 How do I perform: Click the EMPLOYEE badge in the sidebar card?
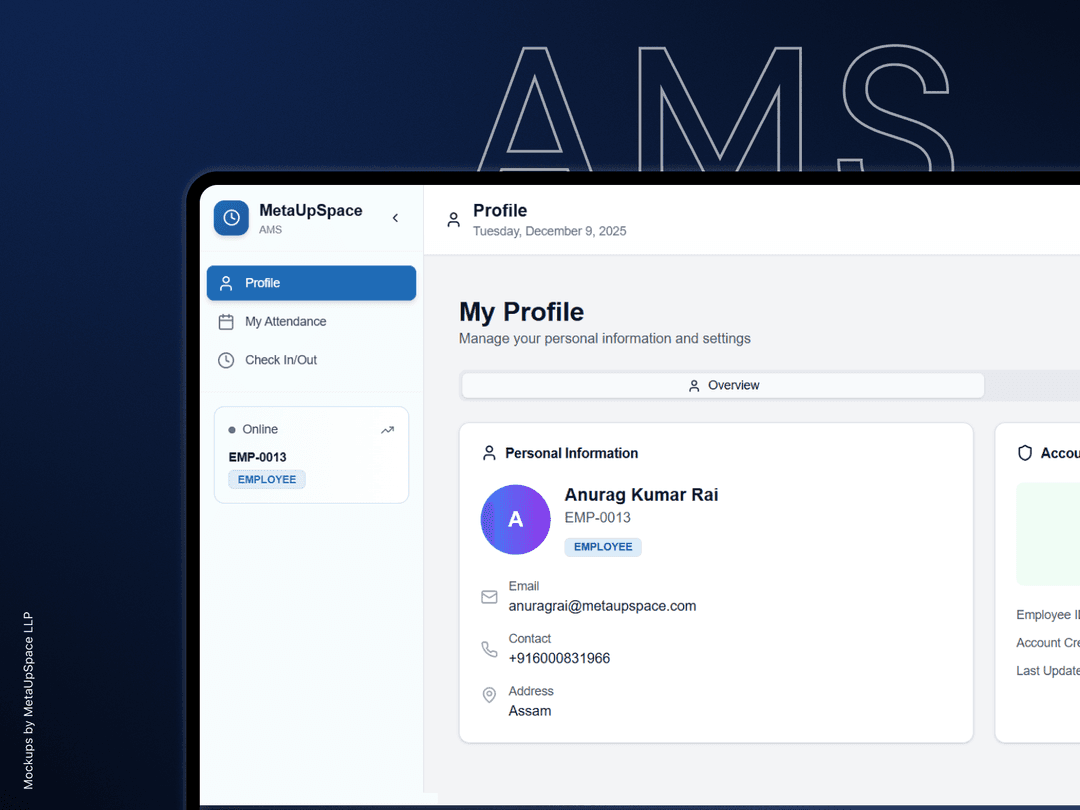266,479
